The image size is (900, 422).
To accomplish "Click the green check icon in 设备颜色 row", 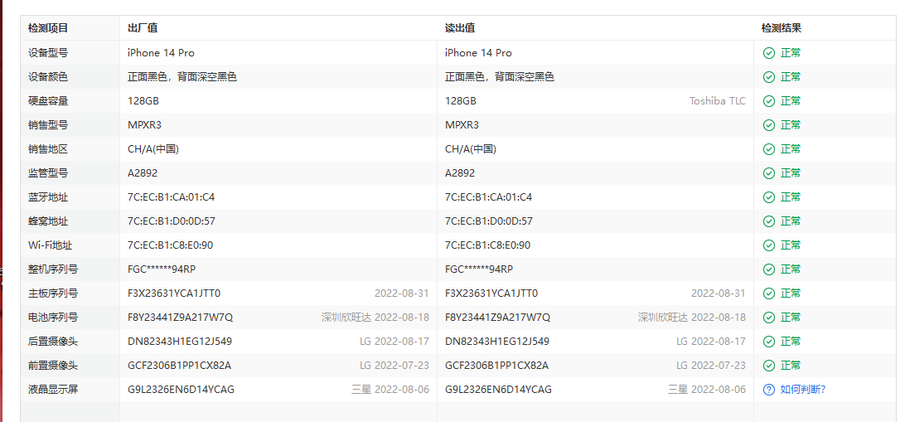I will (x=769, y=77).
